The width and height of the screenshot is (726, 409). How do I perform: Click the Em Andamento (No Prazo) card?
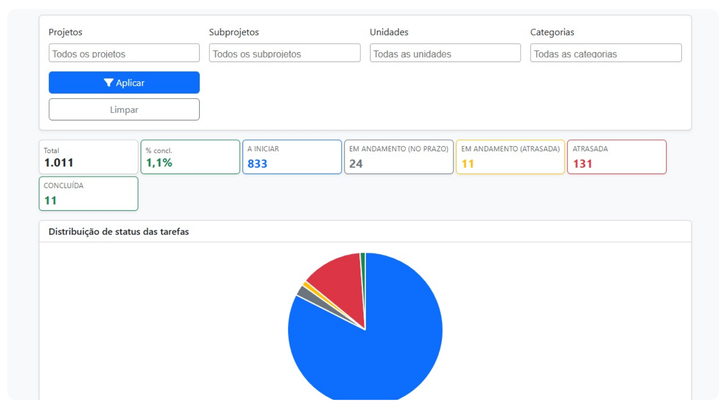coord(398,157)
